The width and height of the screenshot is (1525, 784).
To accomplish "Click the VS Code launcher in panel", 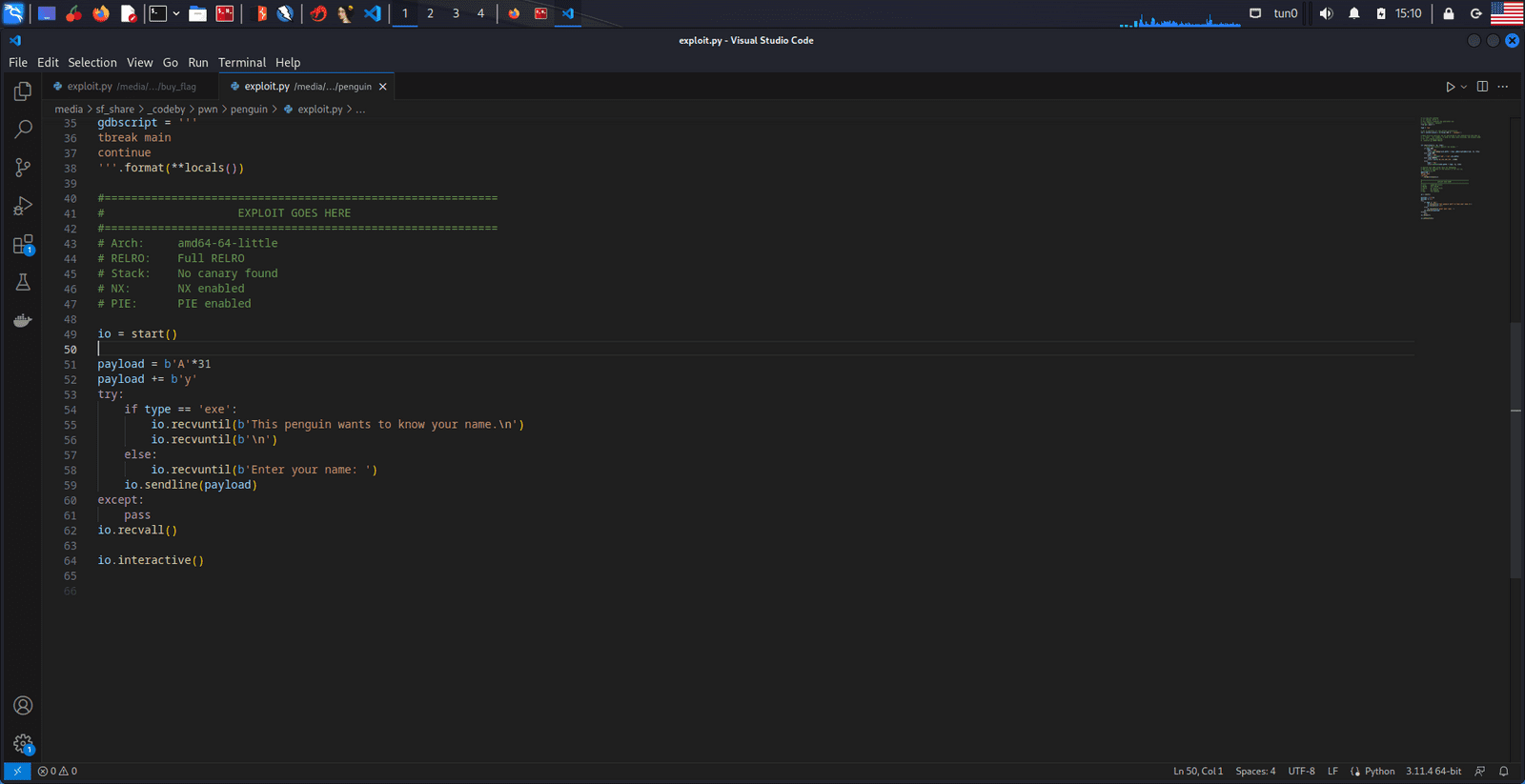I will (x=373, y=13).
